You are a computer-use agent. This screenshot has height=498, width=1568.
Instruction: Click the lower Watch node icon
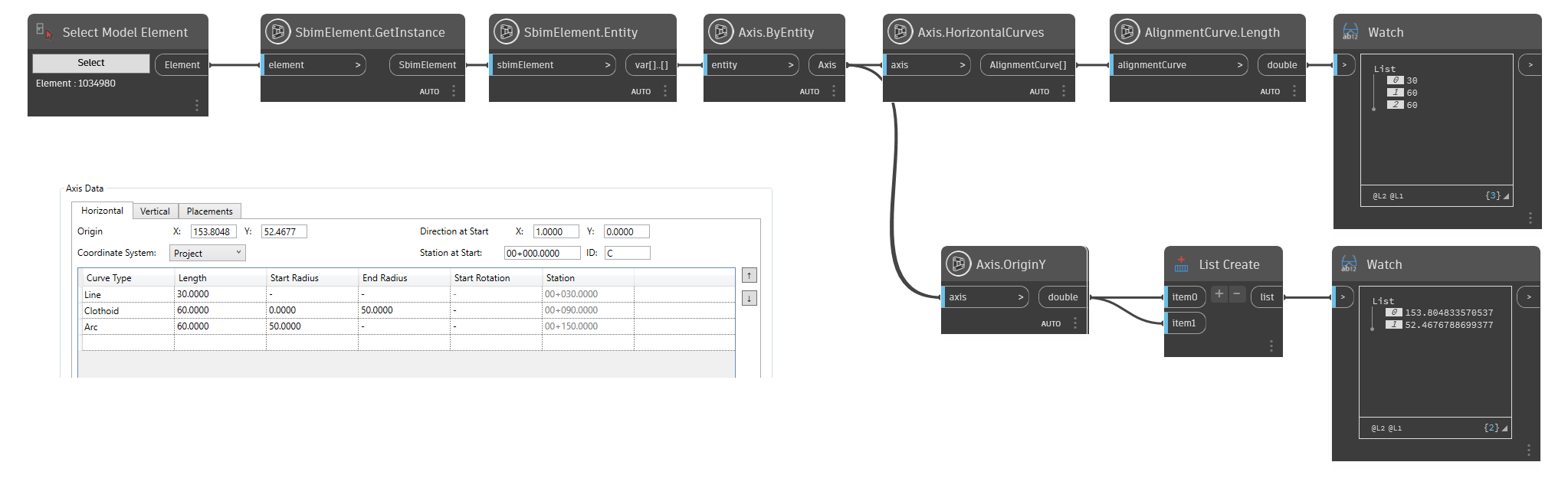click(x=1349, y=264)
